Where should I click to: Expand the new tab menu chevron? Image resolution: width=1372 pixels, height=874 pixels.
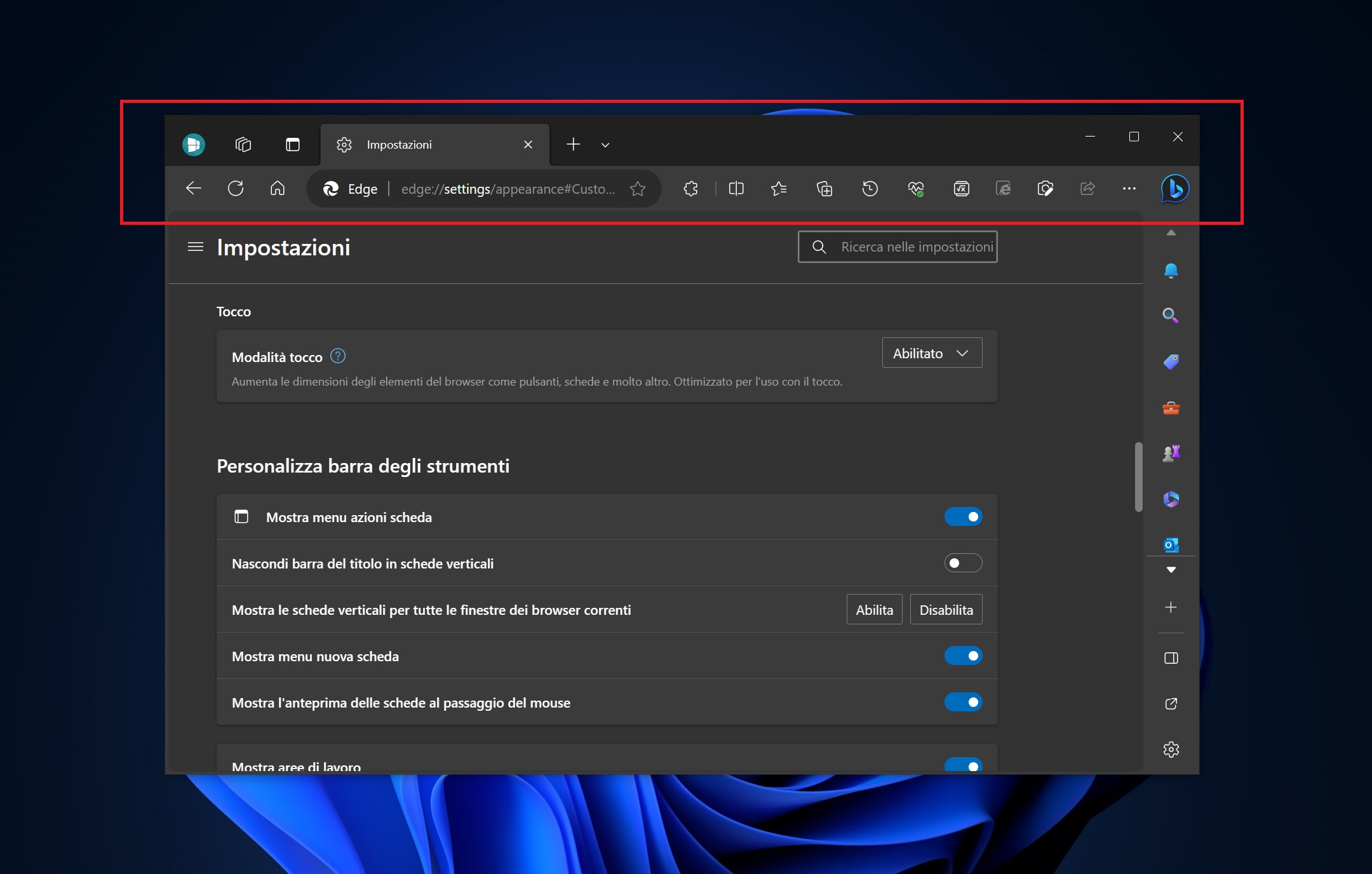[605, 145]
